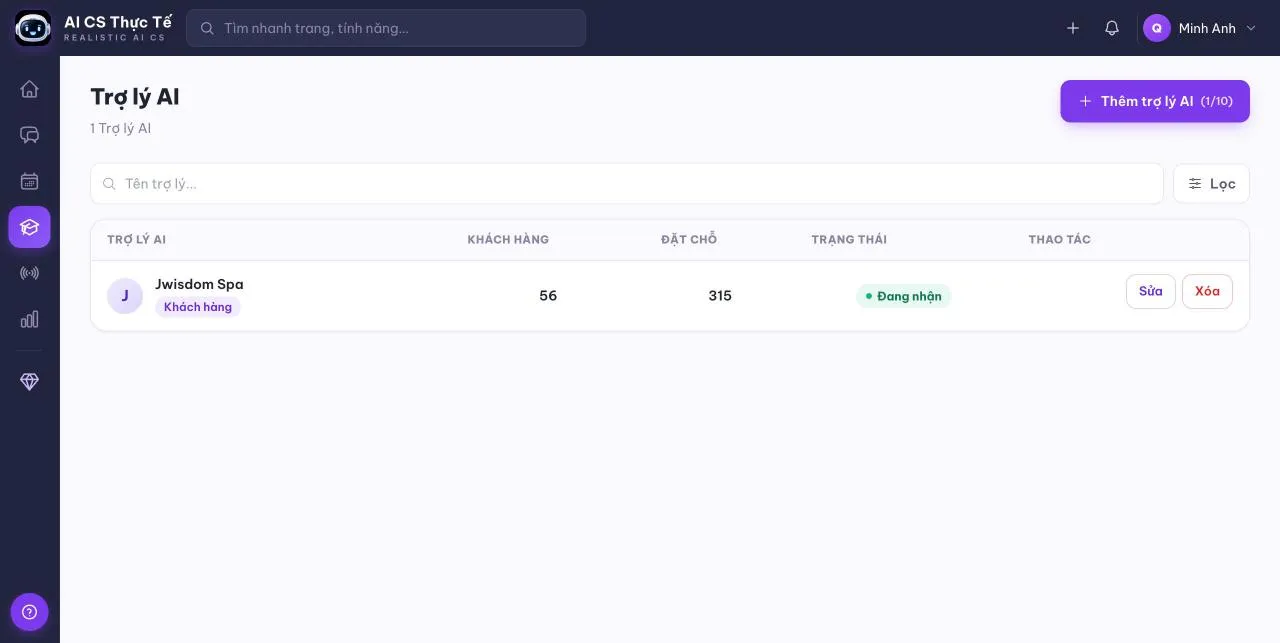
Task: Click the Khách hàng tag on Jwisdom Spa
Action: [198, 307]
